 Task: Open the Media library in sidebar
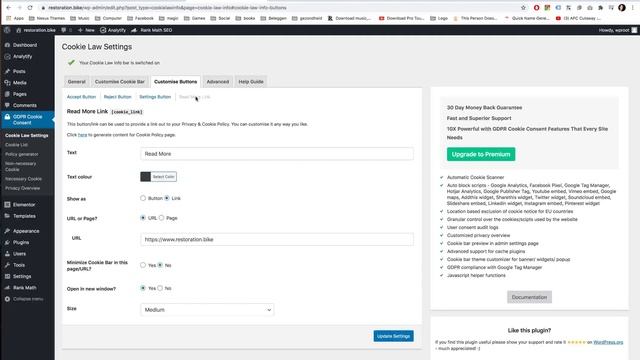coord(19,83)
